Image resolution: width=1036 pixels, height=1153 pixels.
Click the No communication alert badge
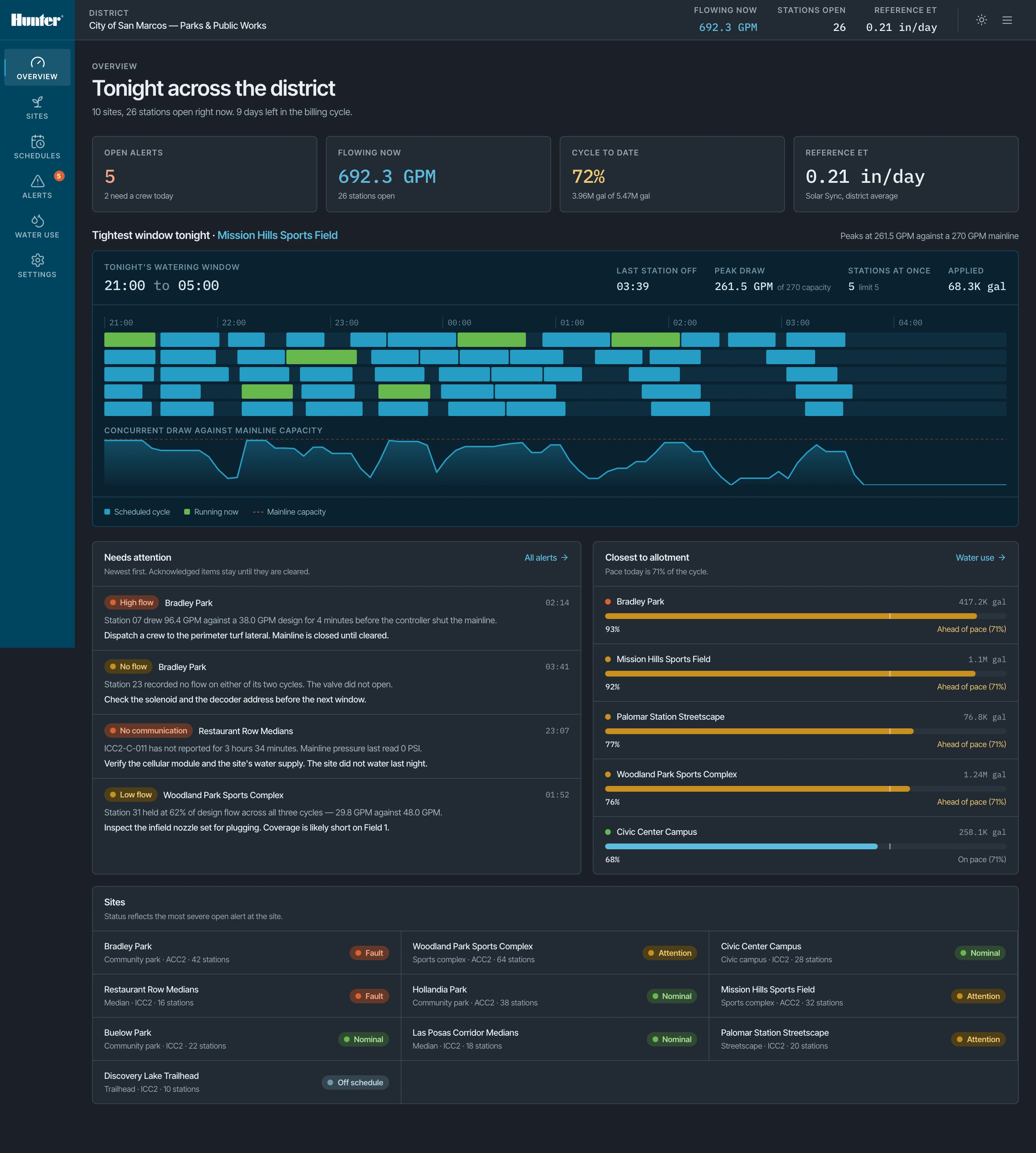(148, 731)
